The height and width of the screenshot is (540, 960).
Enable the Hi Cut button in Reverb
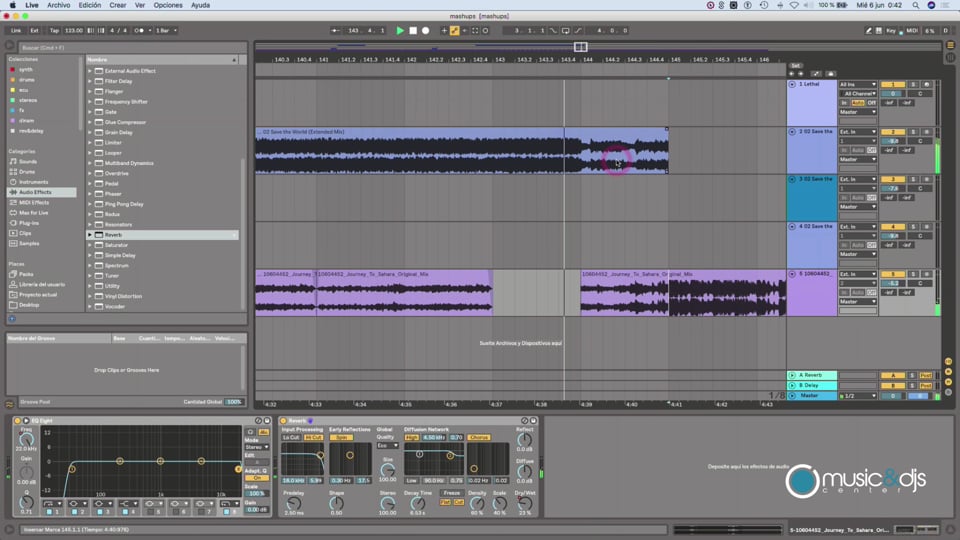313,437
